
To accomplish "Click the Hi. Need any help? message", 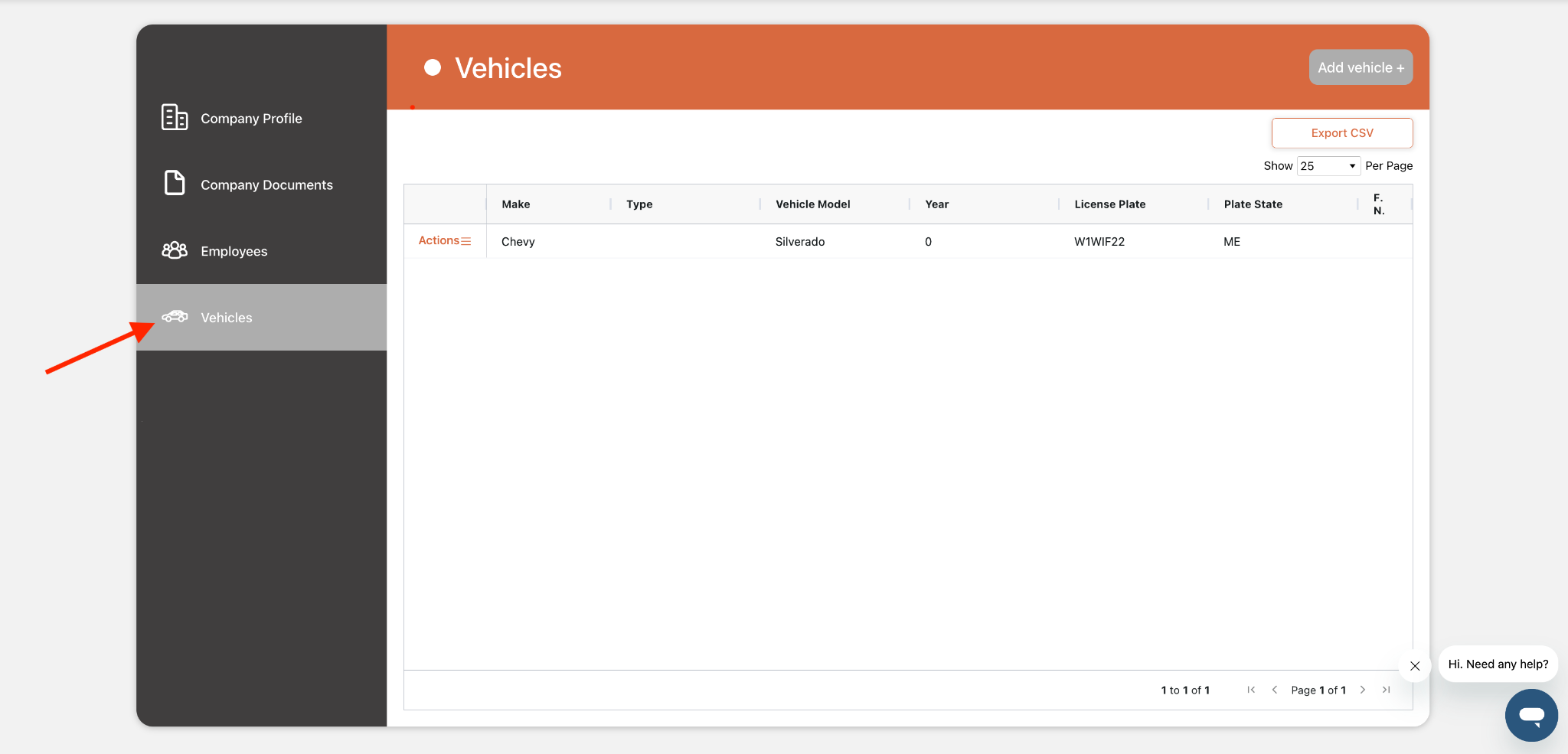I will (1498, 664).
